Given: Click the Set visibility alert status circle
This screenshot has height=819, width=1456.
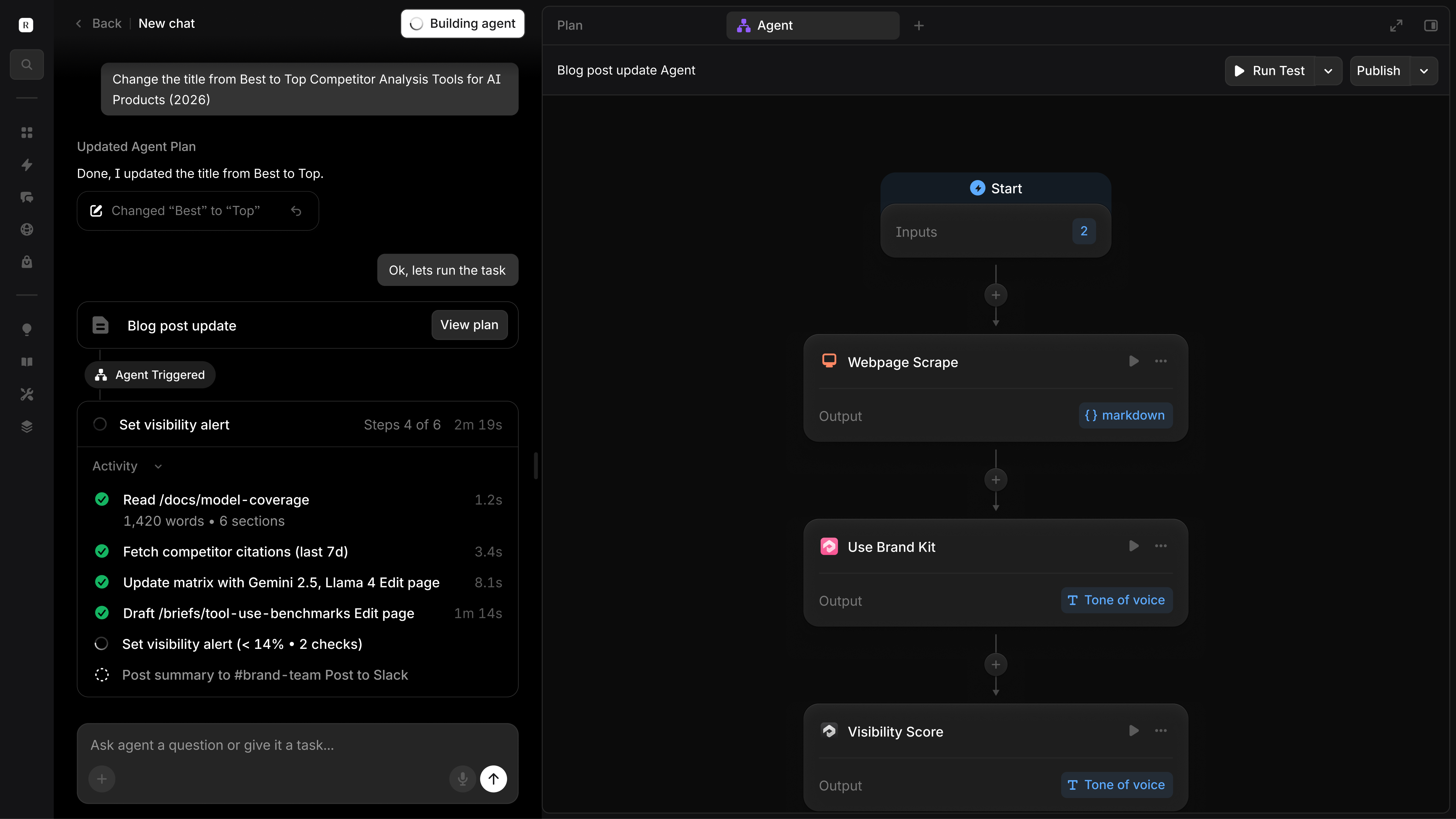Looking at the screenshot, I should click(x=100, y=424).
